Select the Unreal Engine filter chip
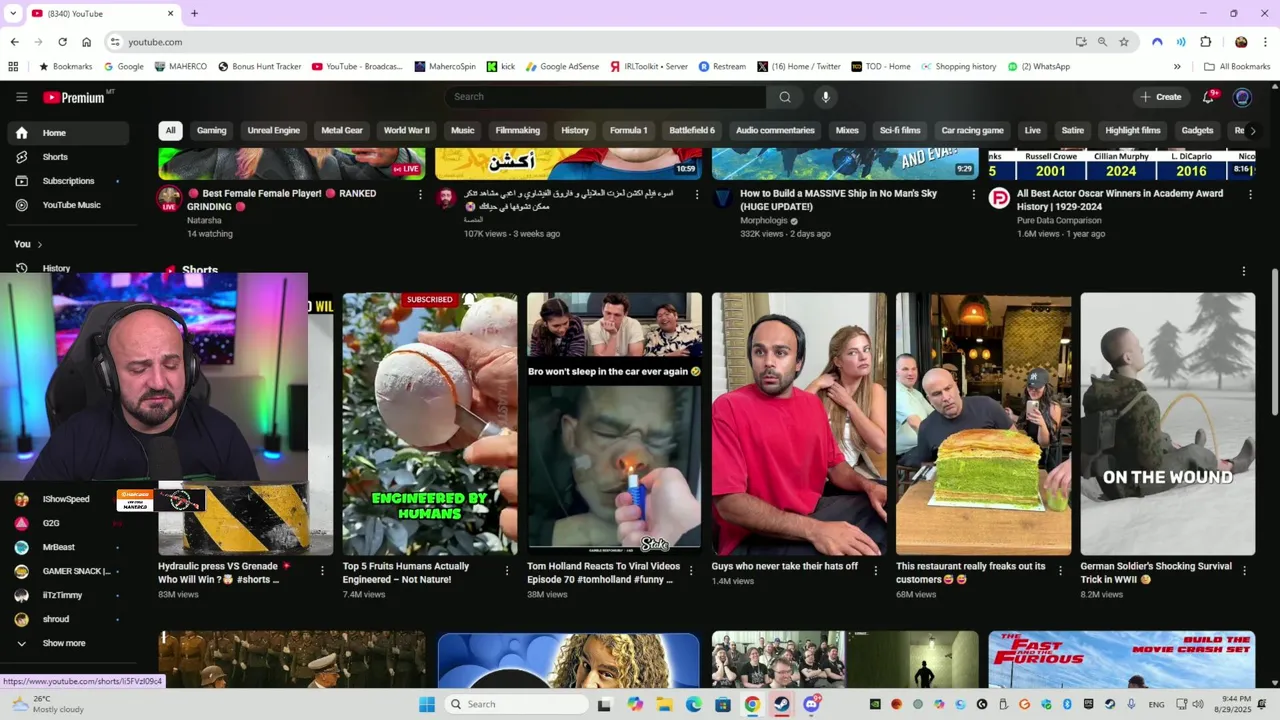This screenshot has height=720, width=1280. [x=273, y=130]
